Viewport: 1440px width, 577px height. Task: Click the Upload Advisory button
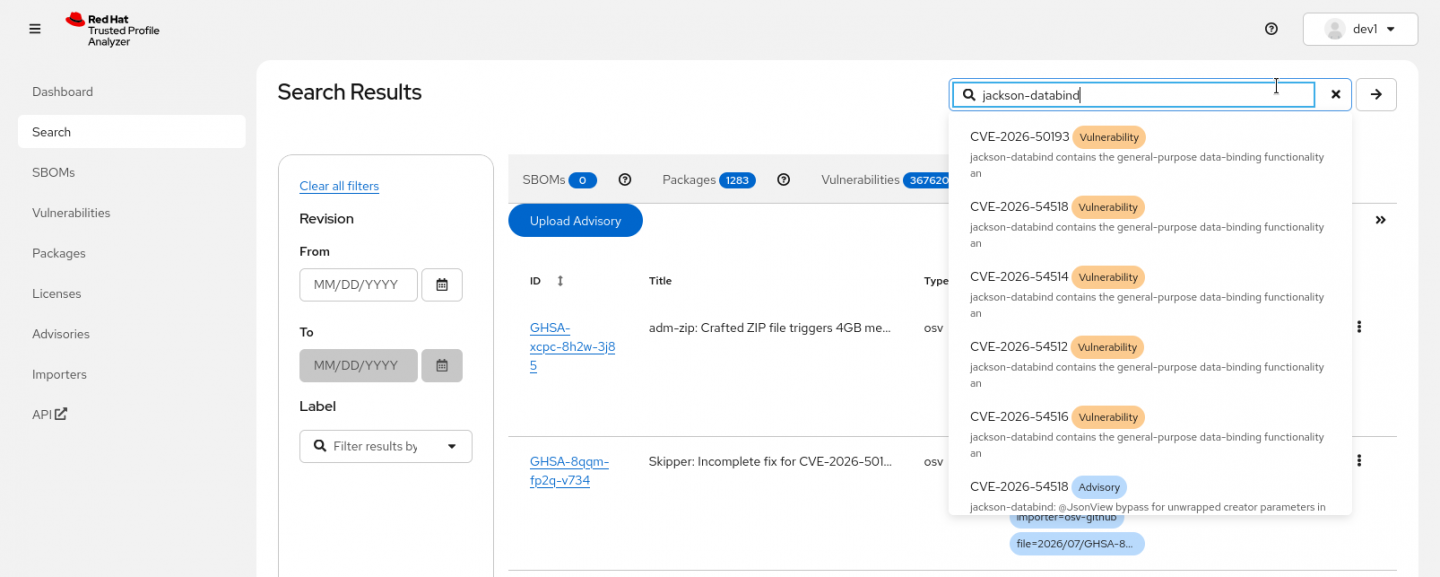point(575,221)
